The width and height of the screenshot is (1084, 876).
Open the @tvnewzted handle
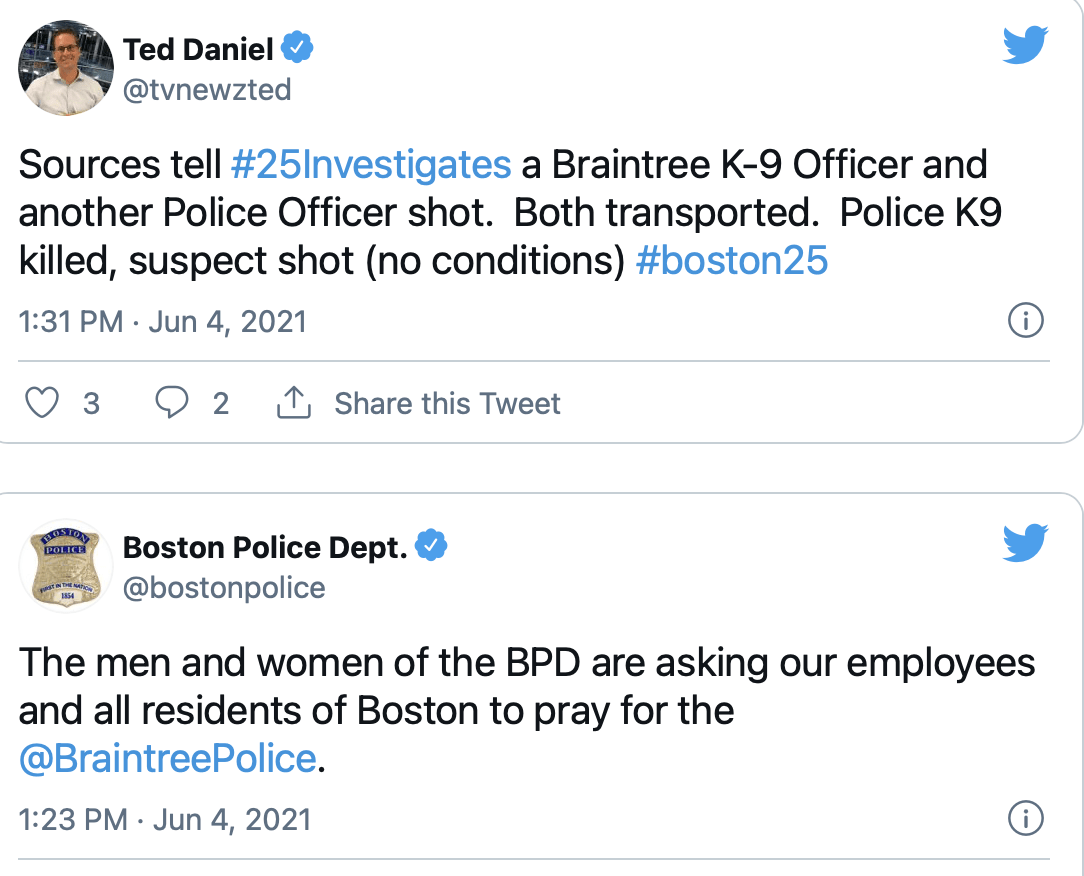click(207, 90)
